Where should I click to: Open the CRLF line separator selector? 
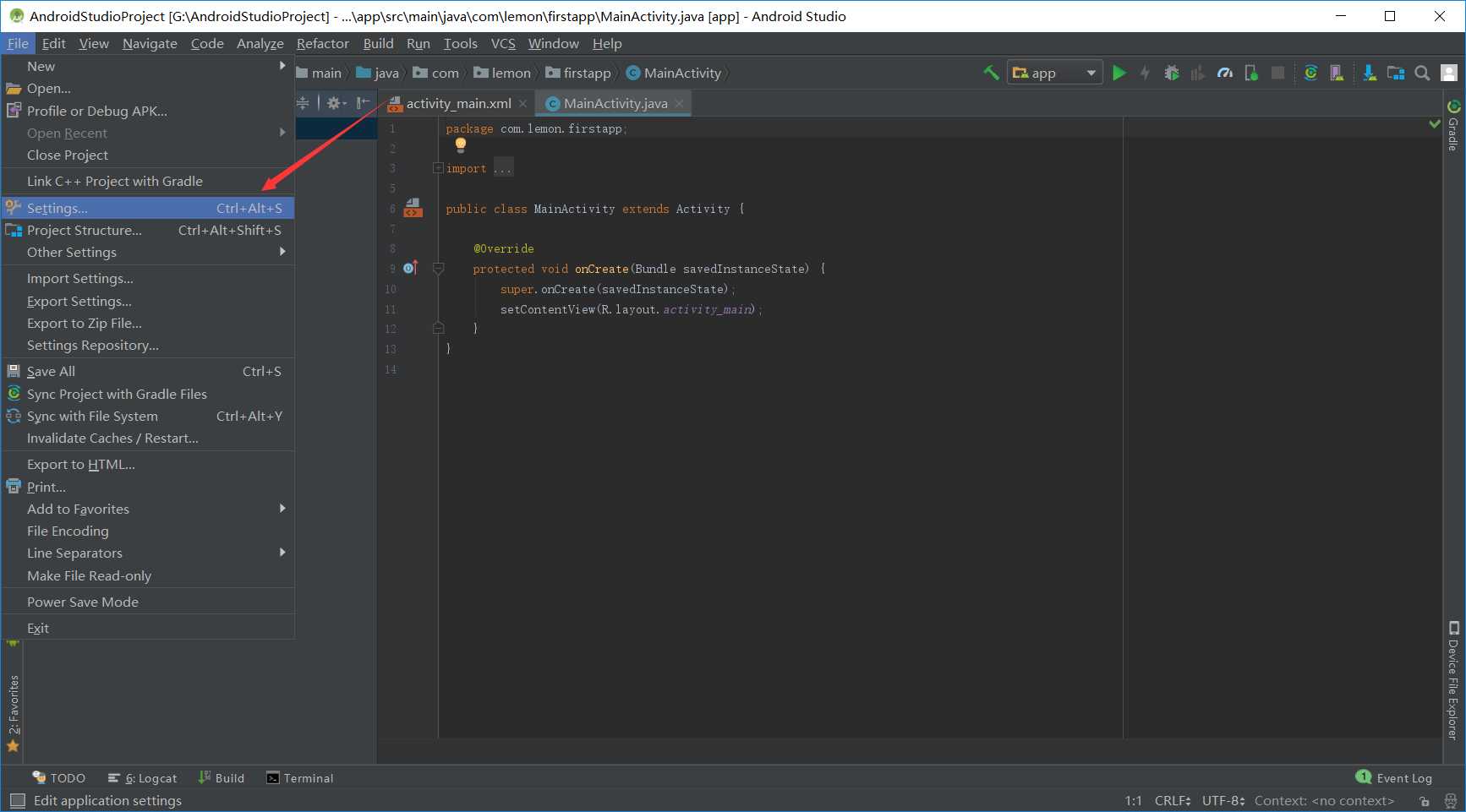point(1173,800)
